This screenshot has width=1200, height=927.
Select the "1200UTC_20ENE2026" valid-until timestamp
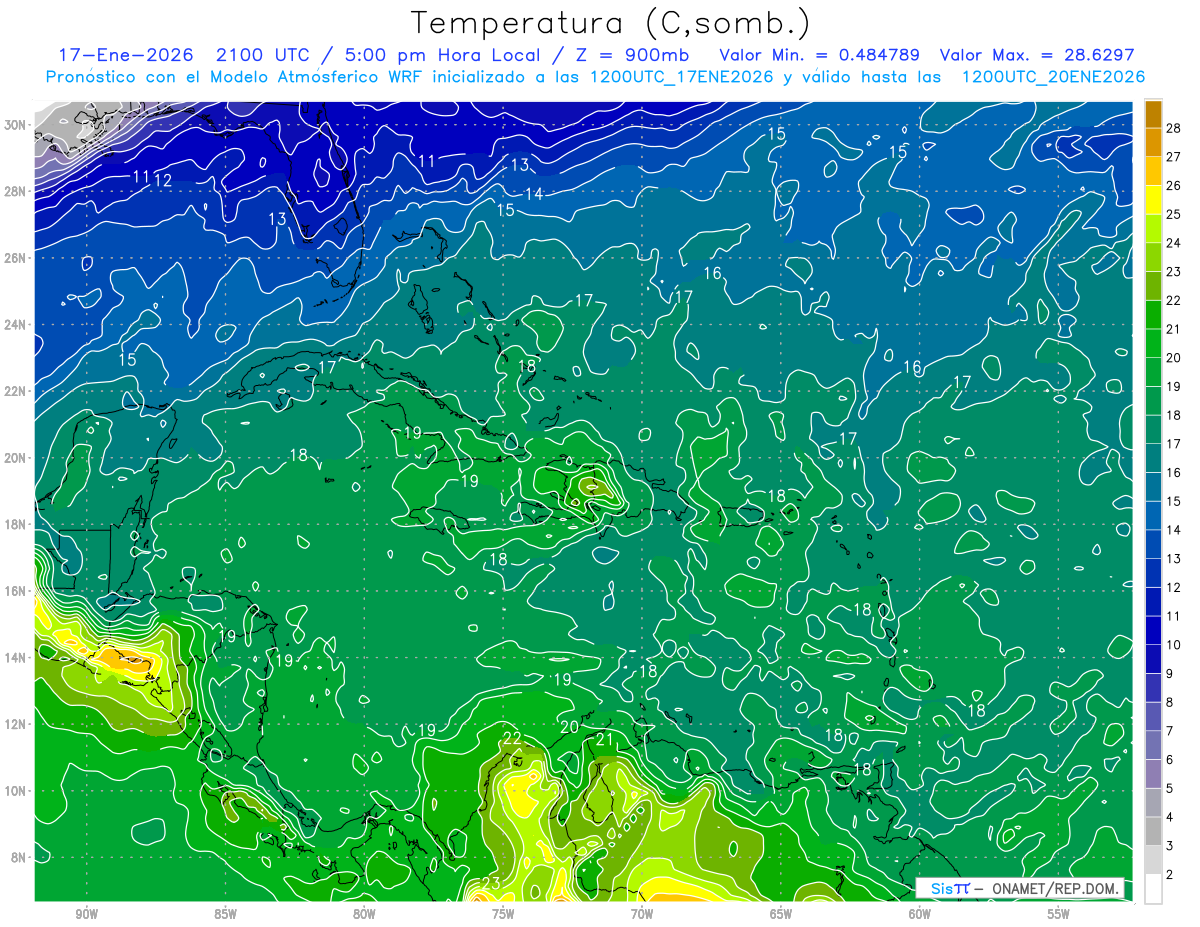point(1053,77)
